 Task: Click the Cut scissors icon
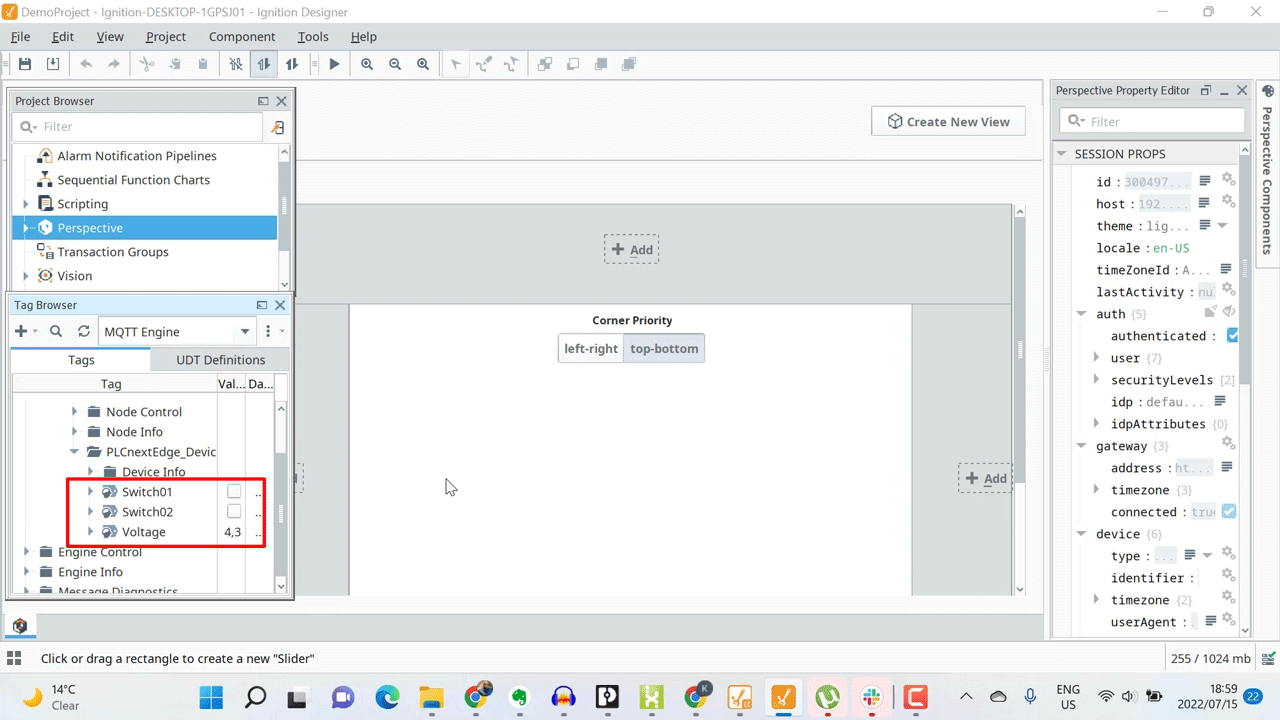tap(147, 64)
